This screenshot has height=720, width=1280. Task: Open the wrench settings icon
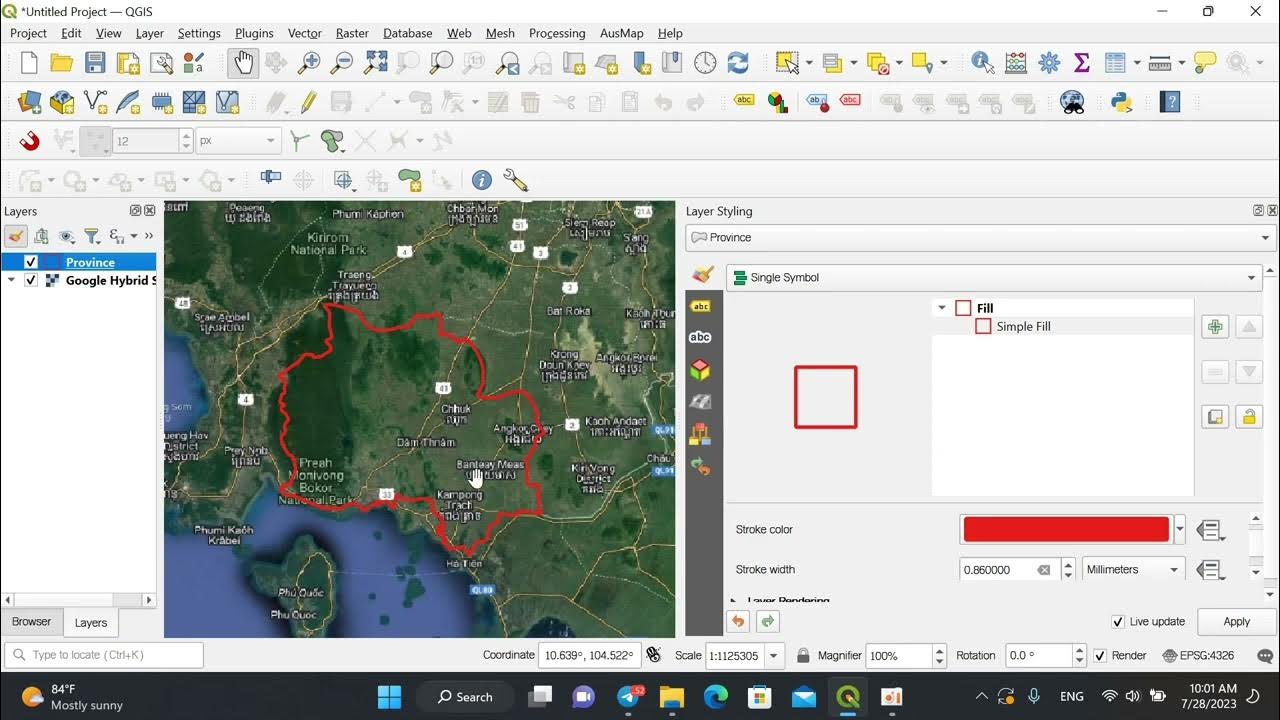[x=515, y=180]
